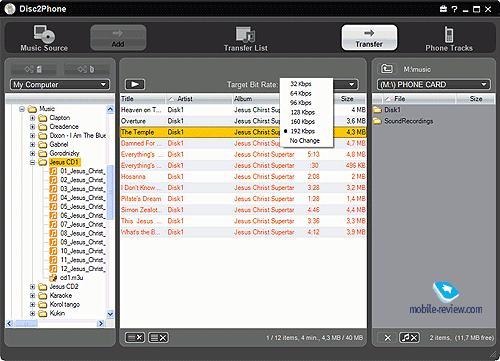Viewport: 500px width, 361px height.
Task: Select the cd1.m3u playlist file
Action: [71, 278]
